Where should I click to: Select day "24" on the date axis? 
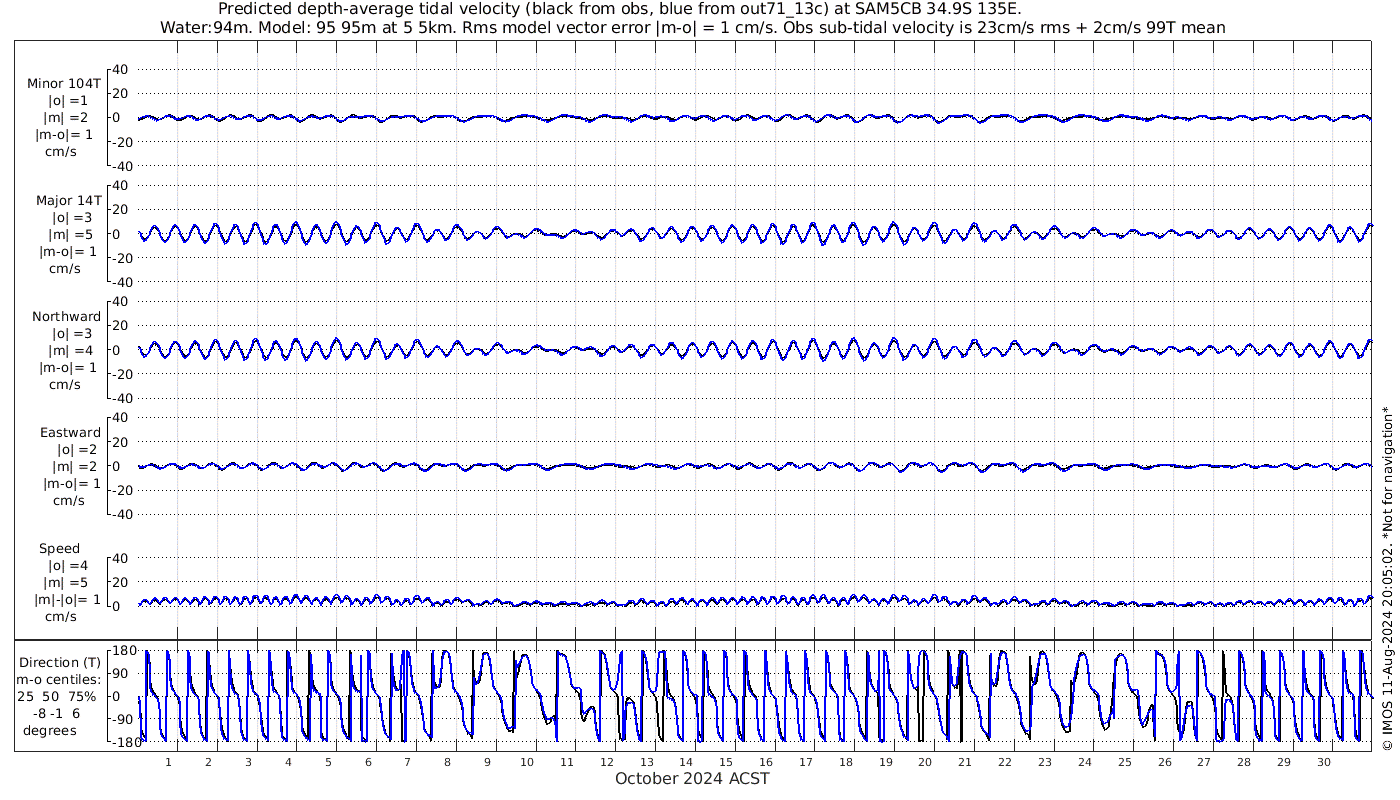tap(1085, 762)
